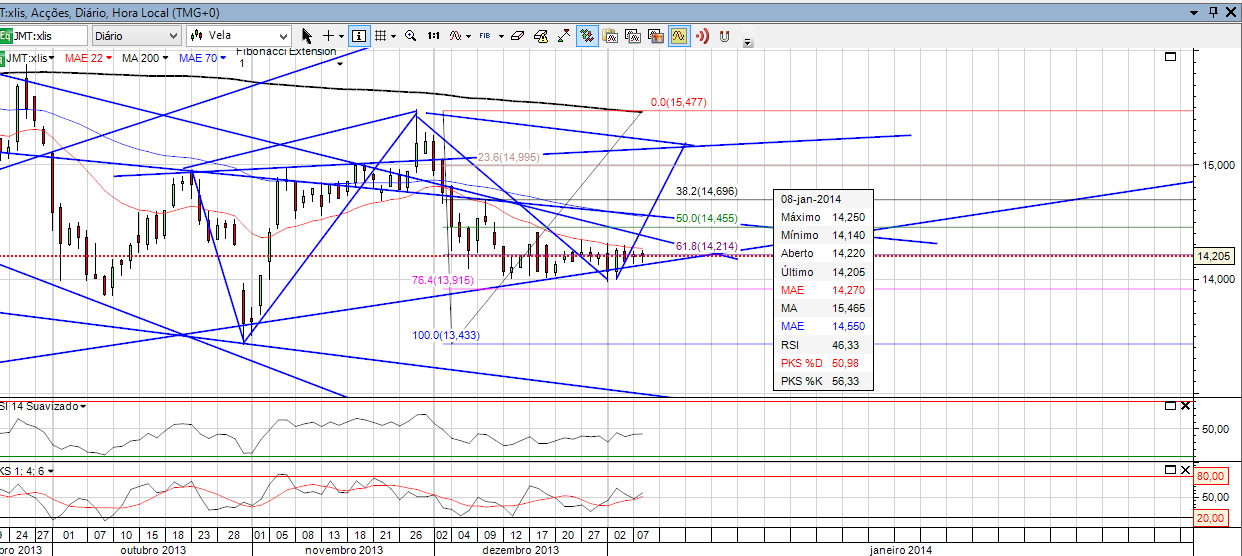Screen dimensions: 1242x556
Task: Select the FIB Fibonacci tool
Action: pos(485,35)
